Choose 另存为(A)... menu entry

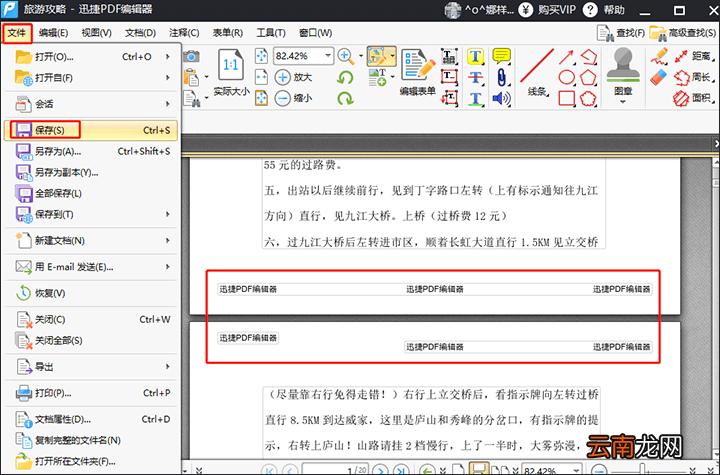pos(91,151)
